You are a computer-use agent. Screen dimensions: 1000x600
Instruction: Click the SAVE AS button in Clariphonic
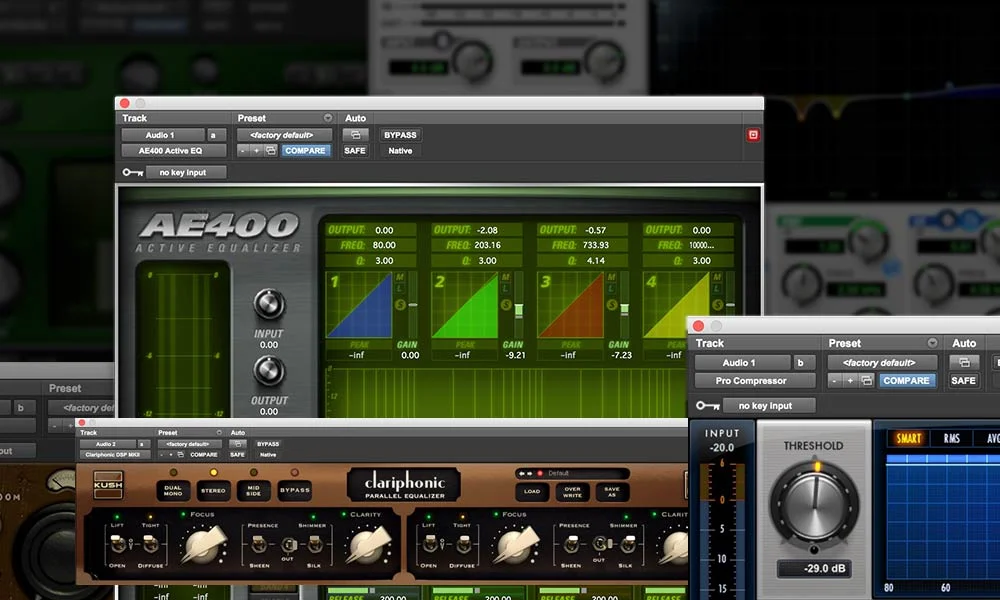tap(612, 492)
